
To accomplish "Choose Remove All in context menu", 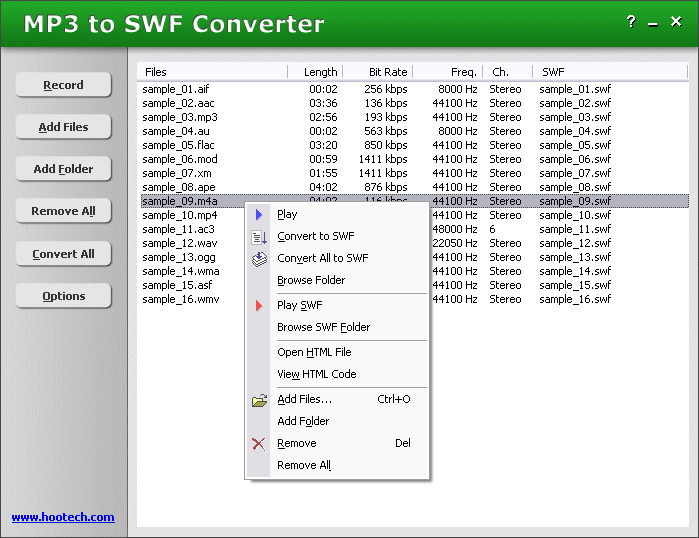I will 303,465.
